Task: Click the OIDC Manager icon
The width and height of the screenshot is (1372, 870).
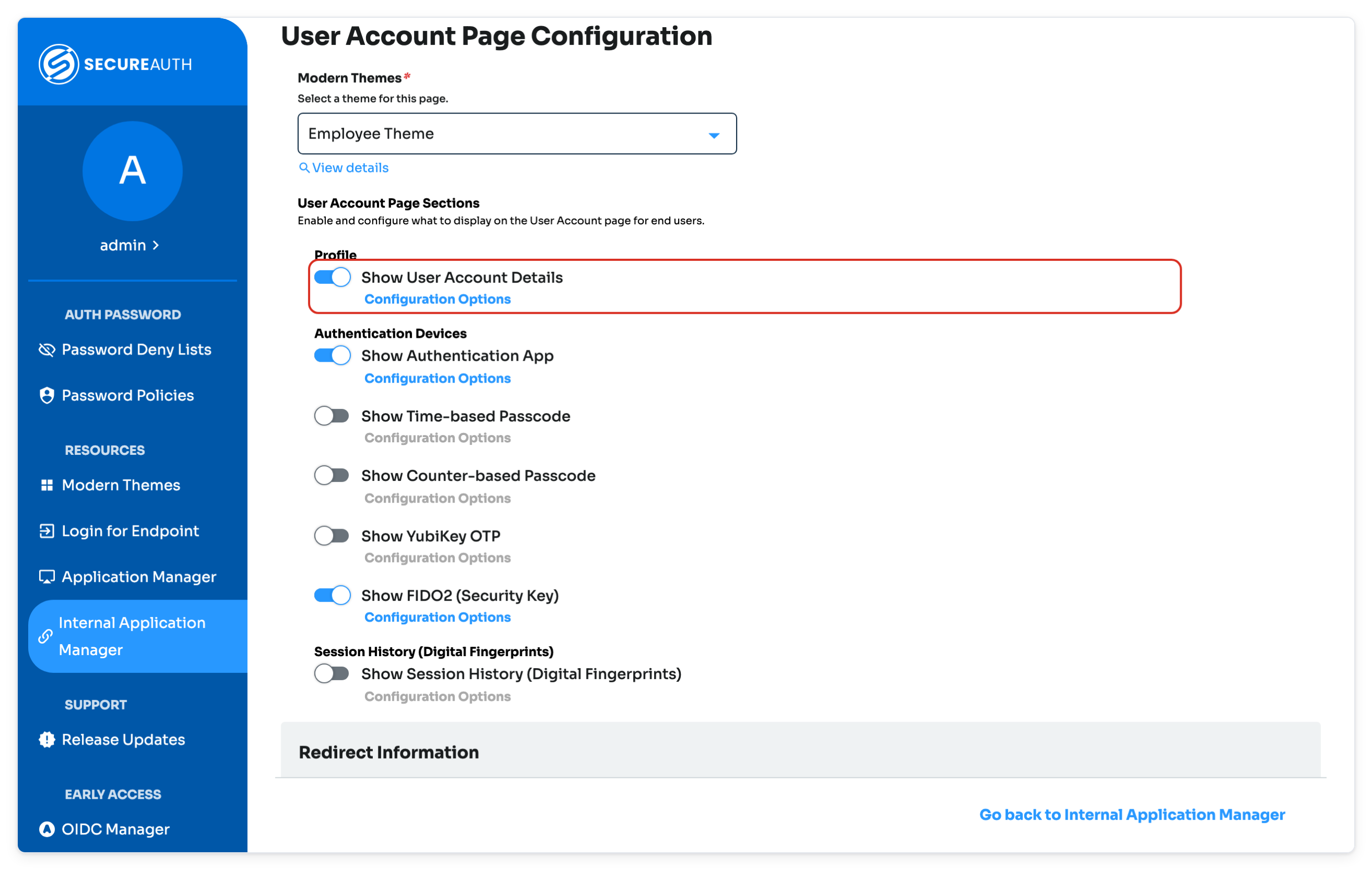Action: tap(47, 829)
